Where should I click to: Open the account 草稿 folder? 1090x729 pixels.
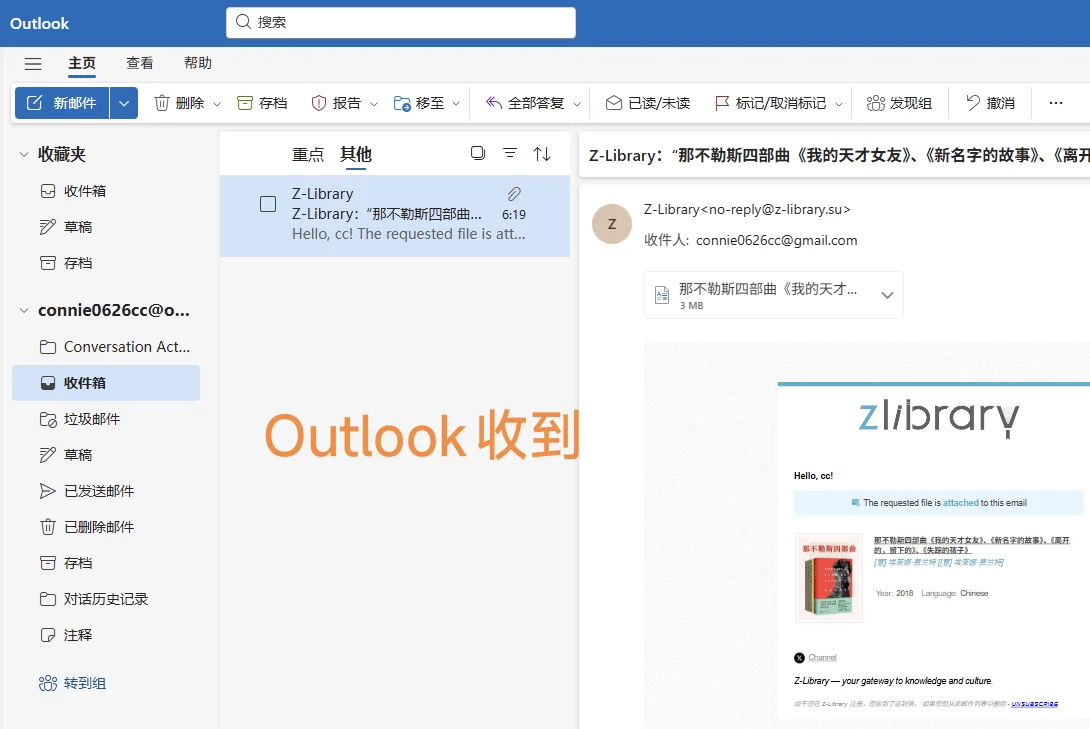[106, 455]
